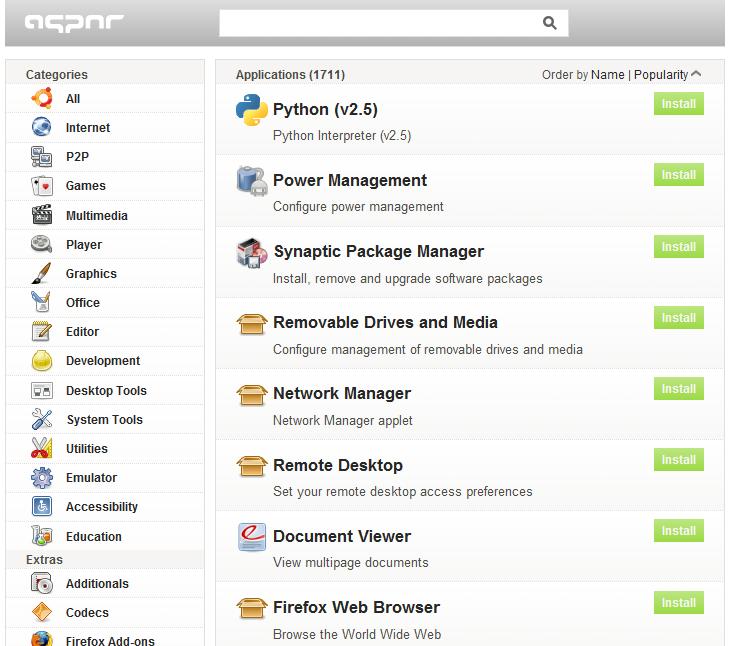This screenshot has width=731, height=646.
Task: Open the Player category label
Action: click(x=84, y=245)
